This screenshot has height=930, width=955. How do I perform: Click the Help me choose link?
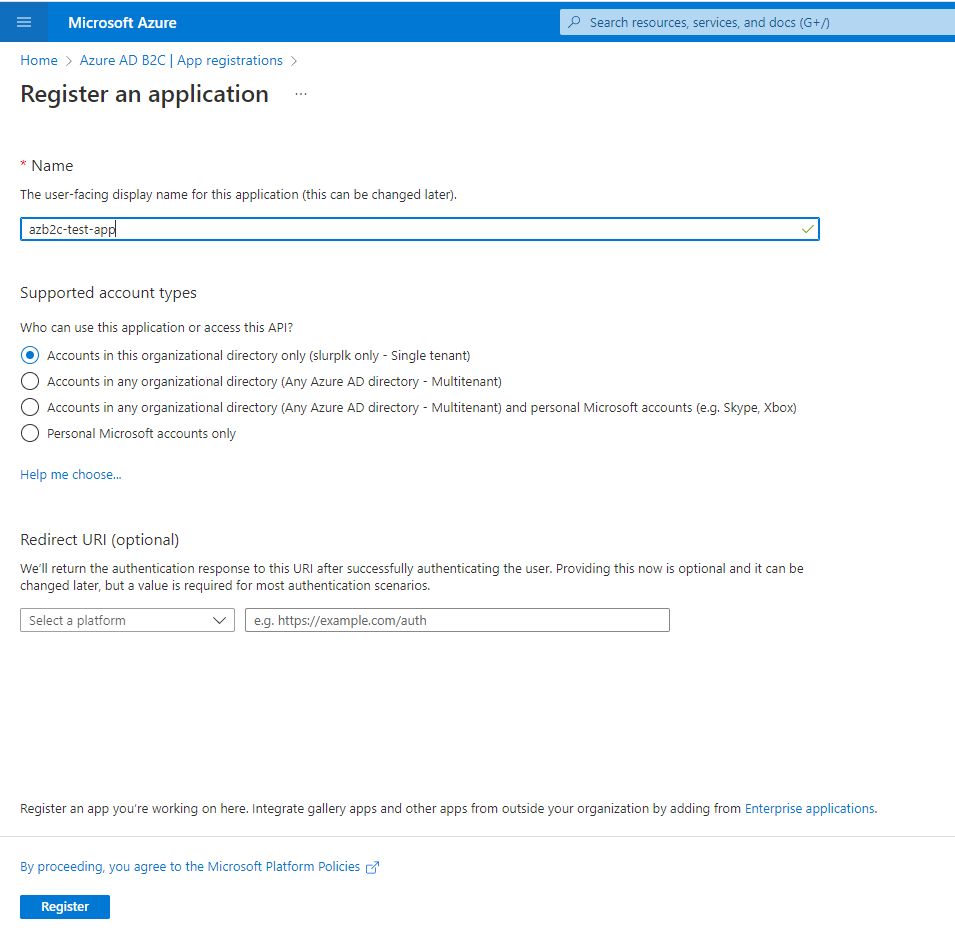pos(71,474)
